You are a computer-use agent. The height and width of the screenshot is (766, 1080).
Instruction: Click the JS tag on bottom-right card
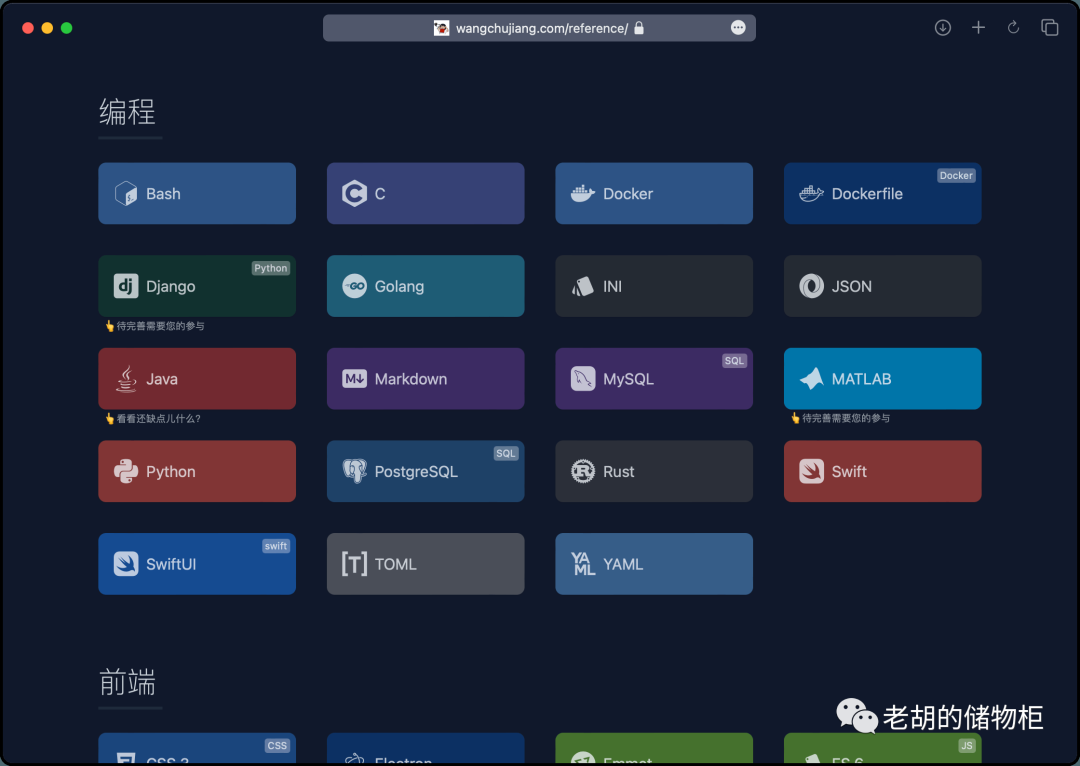click(x=967, y=745)
